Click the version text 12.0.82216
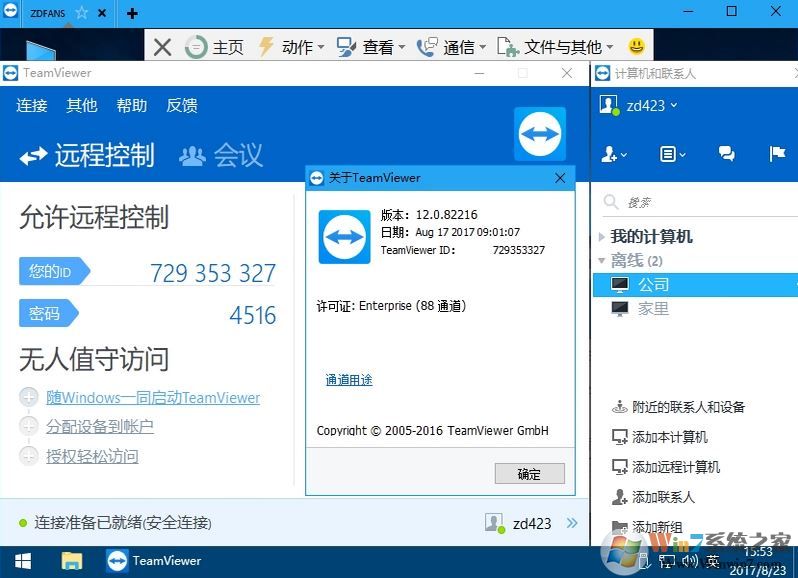798x578 pixels. pos(446,215)
